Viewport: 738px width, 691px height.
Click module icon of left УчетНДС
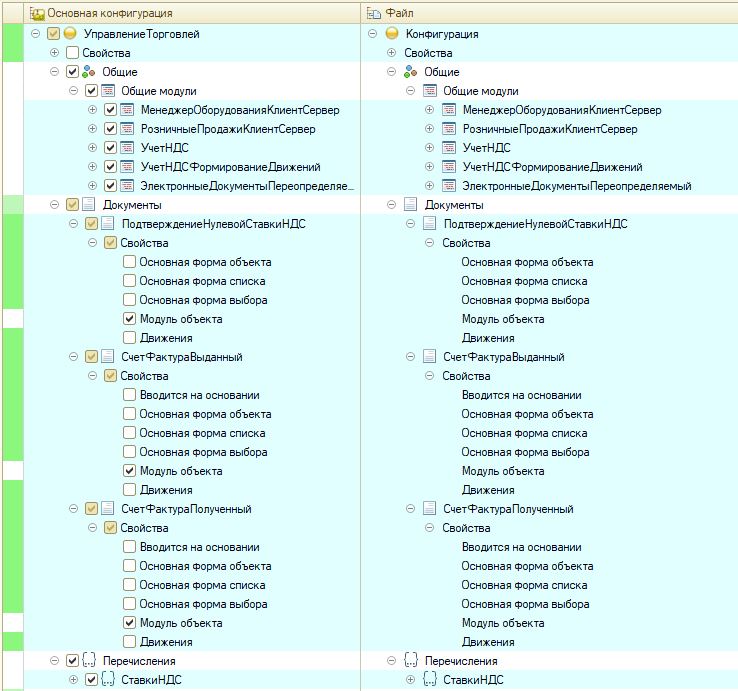click(127, 148)
